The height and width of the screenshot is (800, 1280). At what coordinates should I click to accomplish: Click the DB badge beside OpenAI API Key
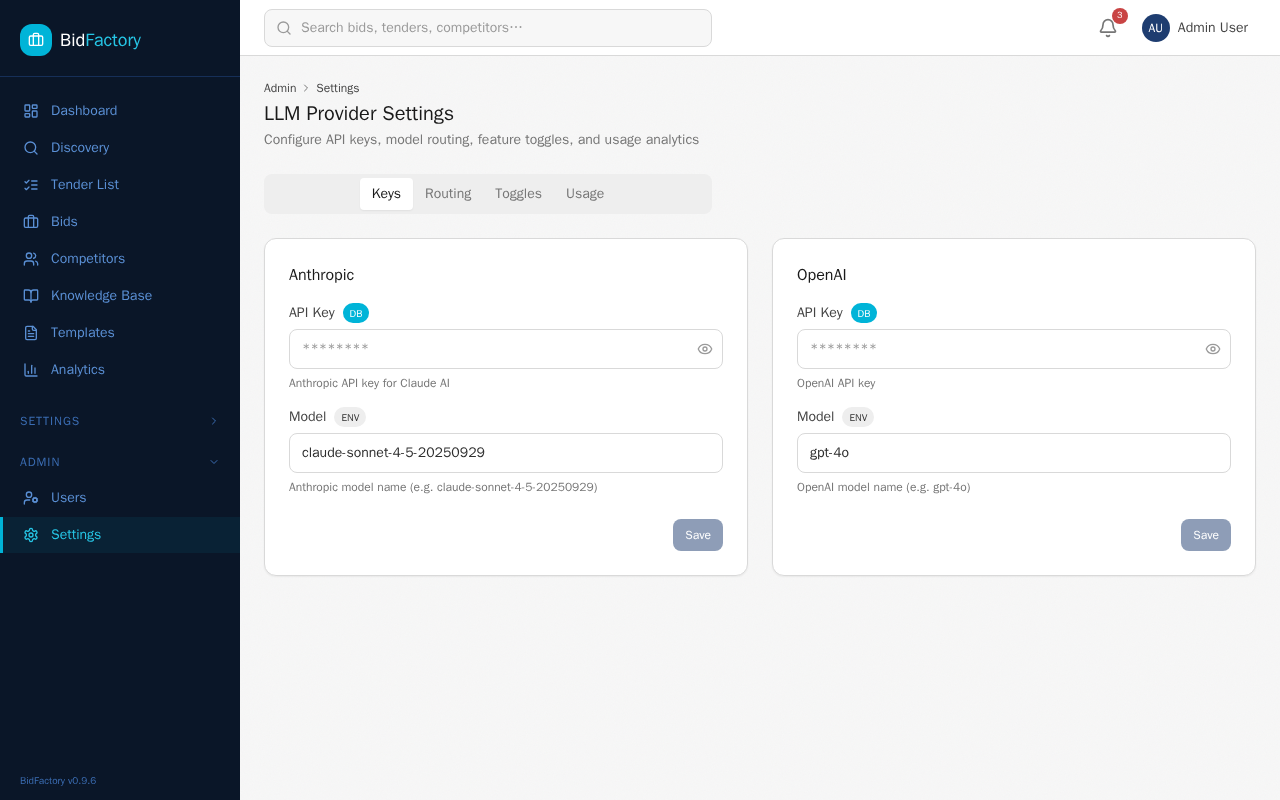(864, 313)
